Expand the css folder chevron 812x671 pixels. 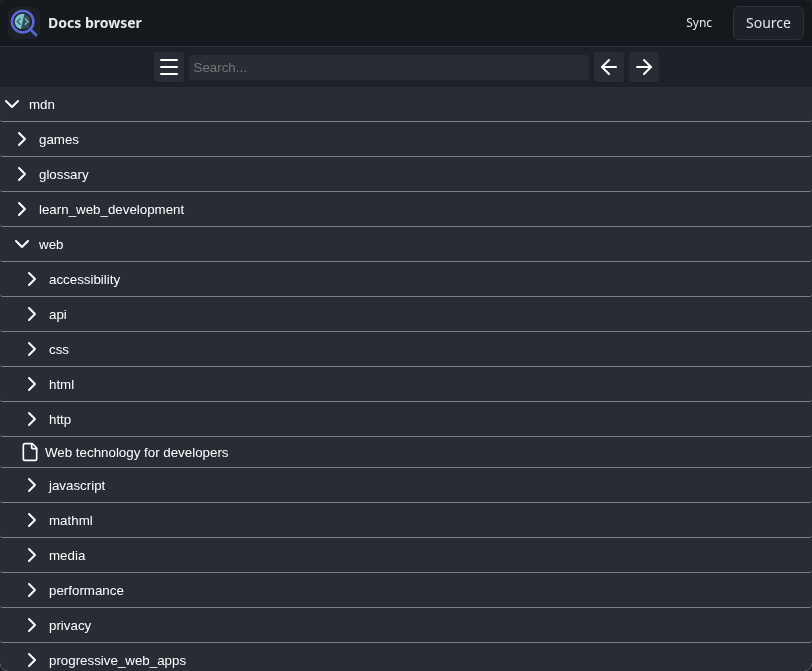tap(32, 349)
